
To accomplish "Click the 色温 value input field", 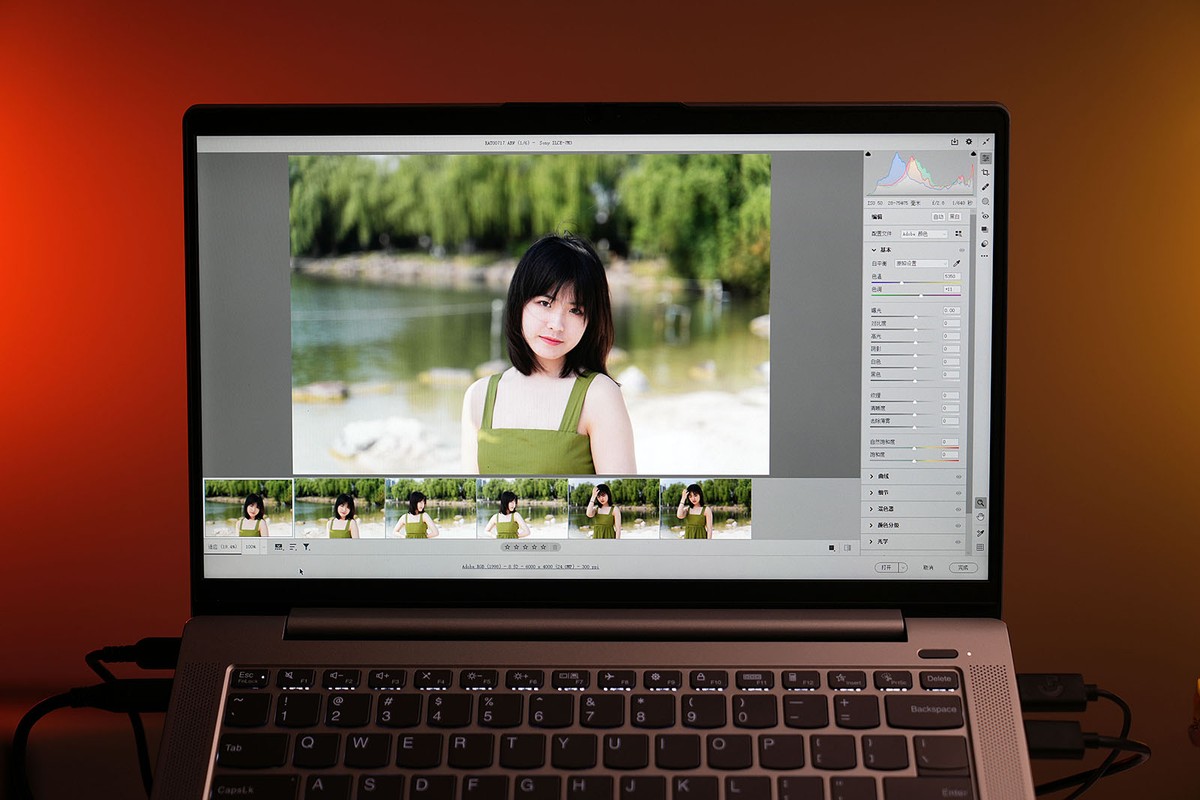I will pos(952,276).
